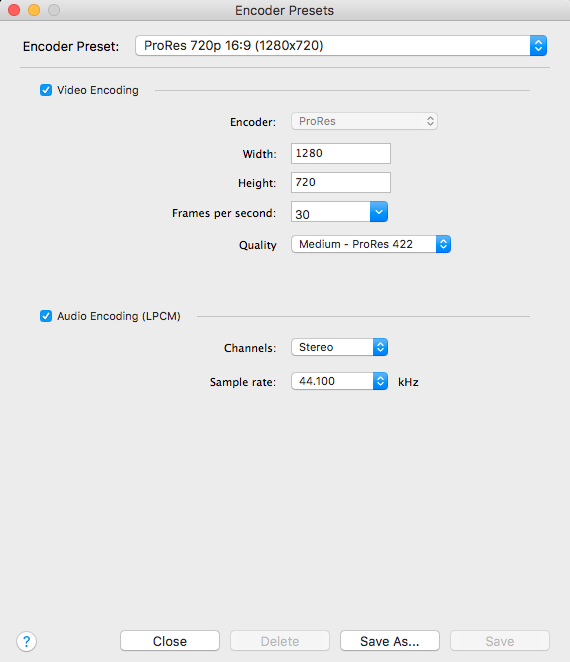The width and height of the screenshot is (570, 662).
Task: Click the kHz unit label
Action: tap(408, 382)
